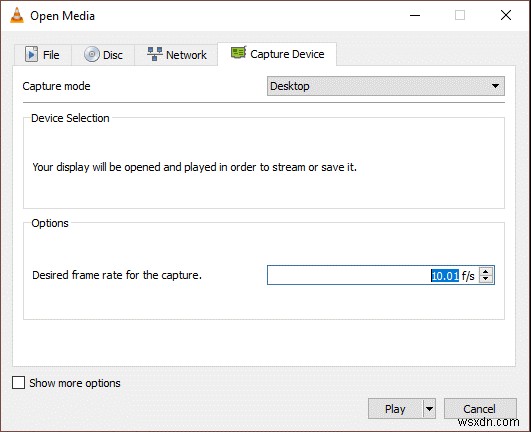Click the Cancel button

point(480,409)
